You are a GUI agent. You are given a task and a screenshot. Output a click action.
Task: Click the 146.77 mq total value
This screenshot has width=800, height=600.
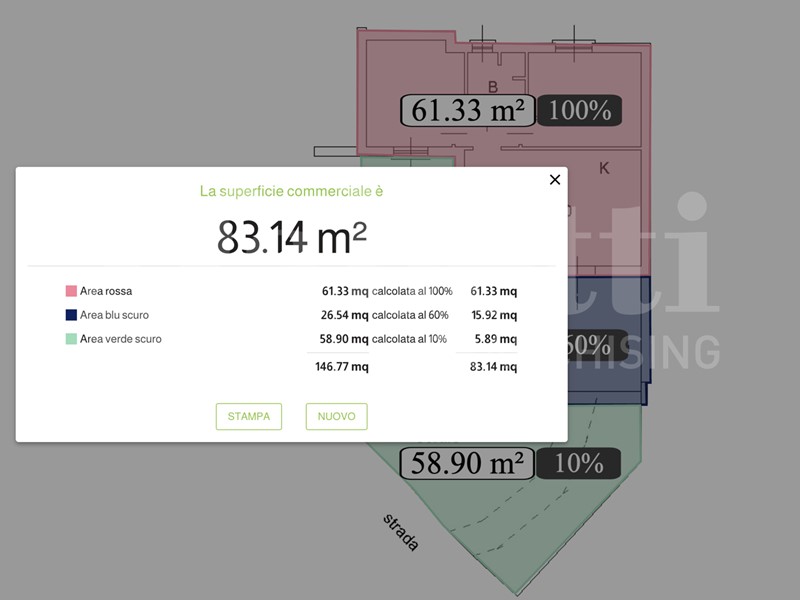342,367
